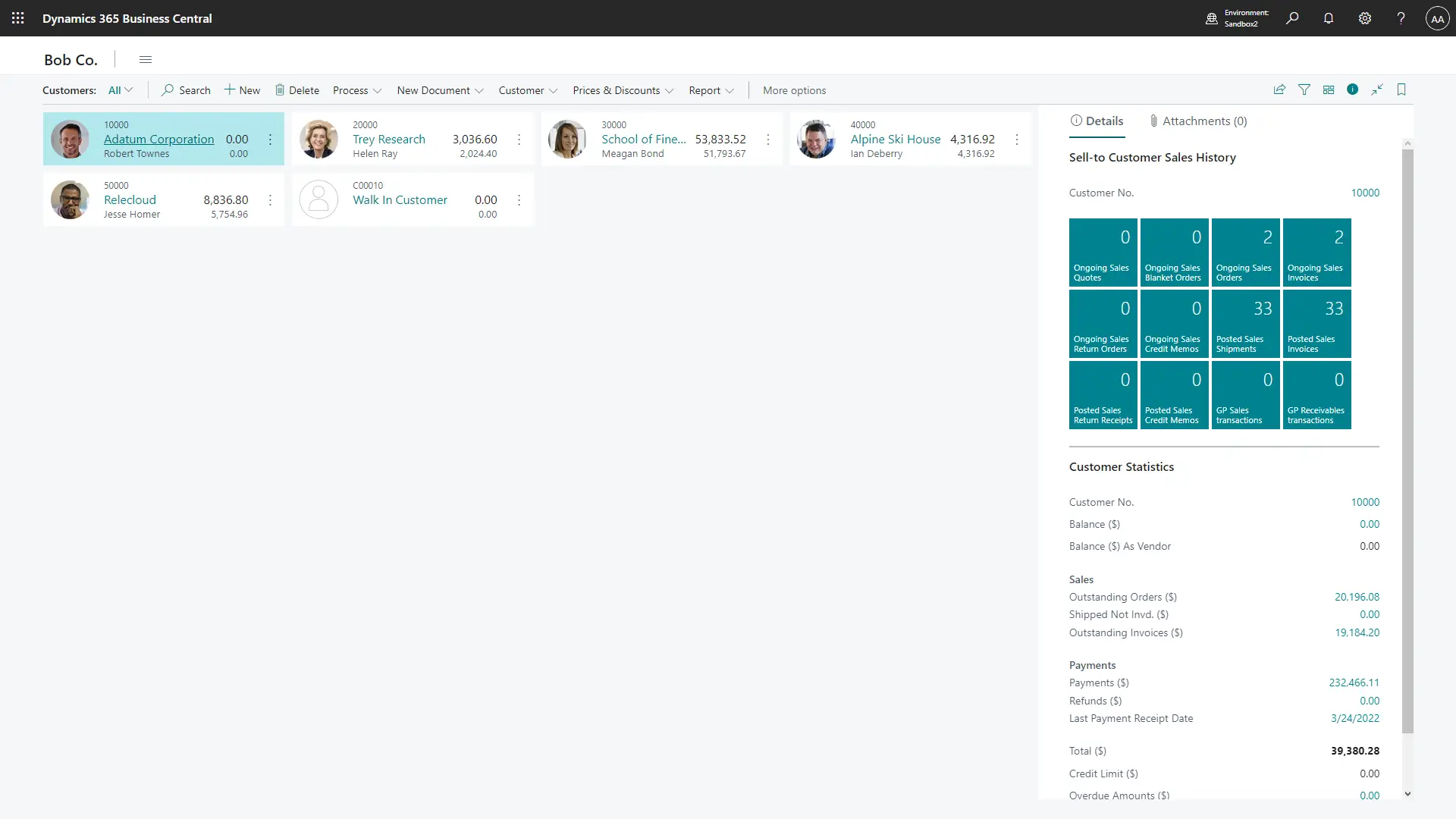Open the Ongoing Sales Orders tile

[1245, 253]
